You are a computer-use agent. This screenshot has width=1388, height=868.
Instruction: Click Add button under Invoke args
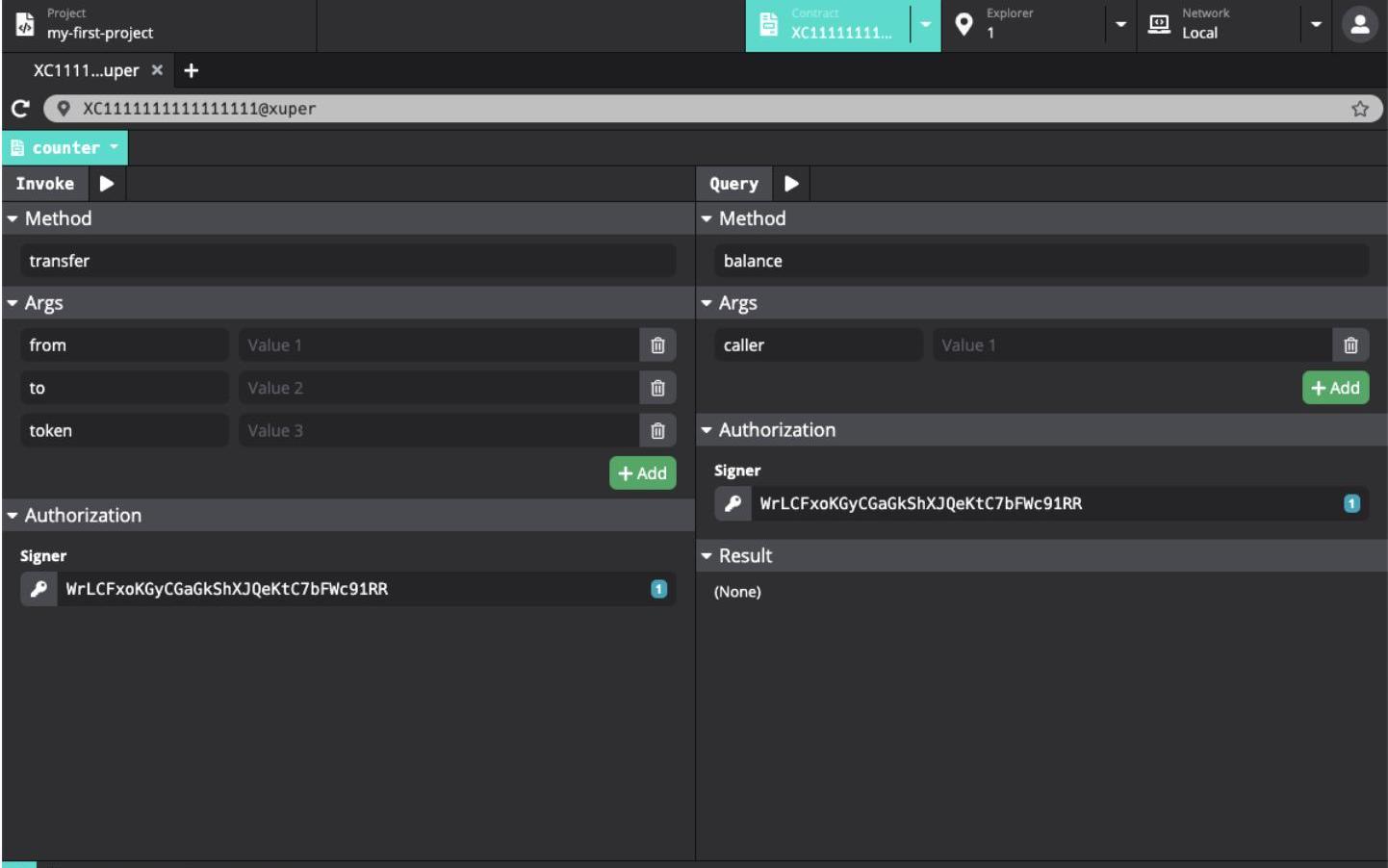point(642,473)
